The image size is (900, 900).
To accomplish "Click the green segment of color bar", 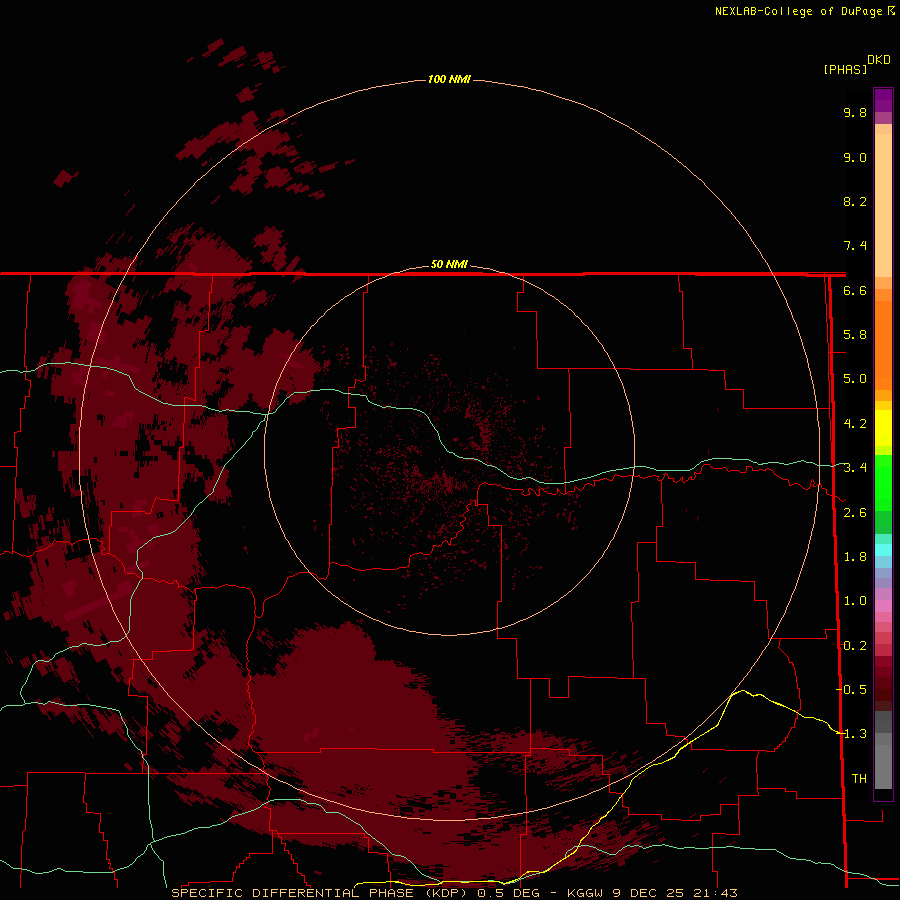I will [883, 482].
